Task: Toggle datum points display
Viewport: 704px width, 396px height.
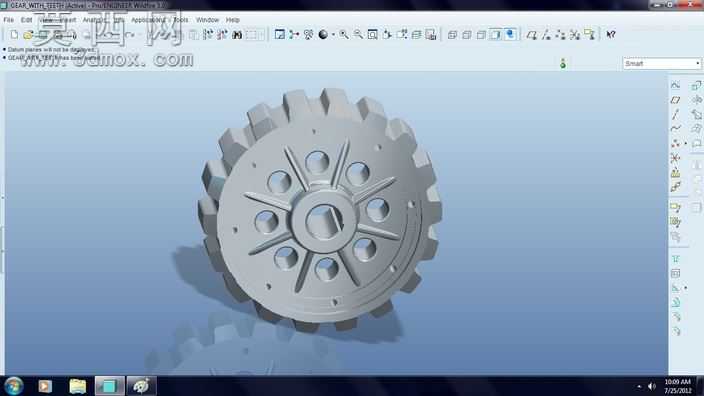Action: 560,35
